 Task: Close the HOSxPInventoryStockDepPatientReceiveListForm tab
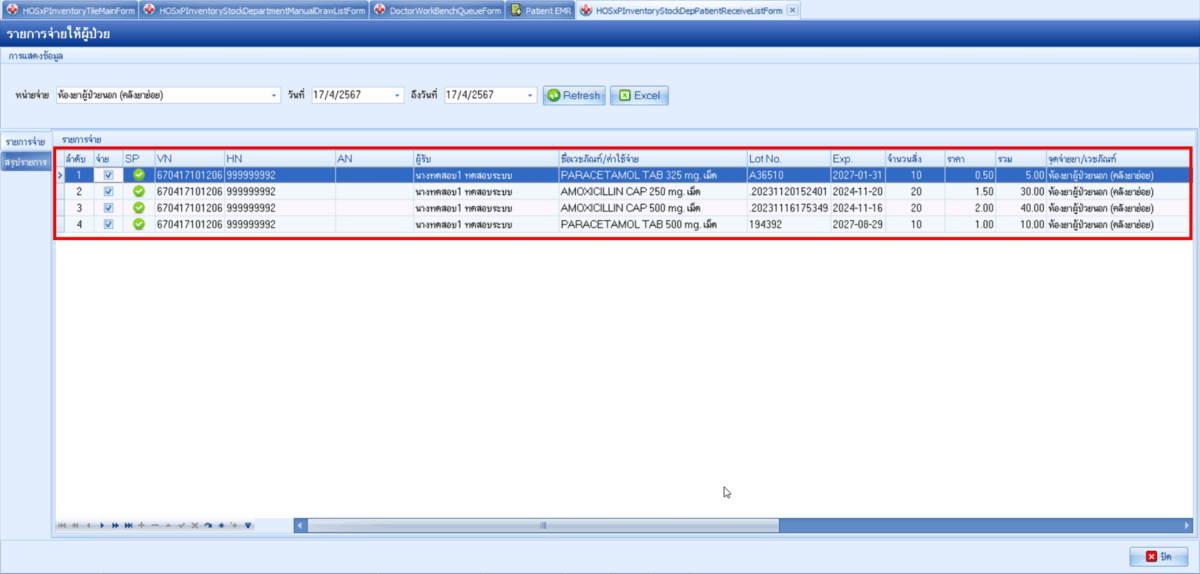click(x=792, y=10)
